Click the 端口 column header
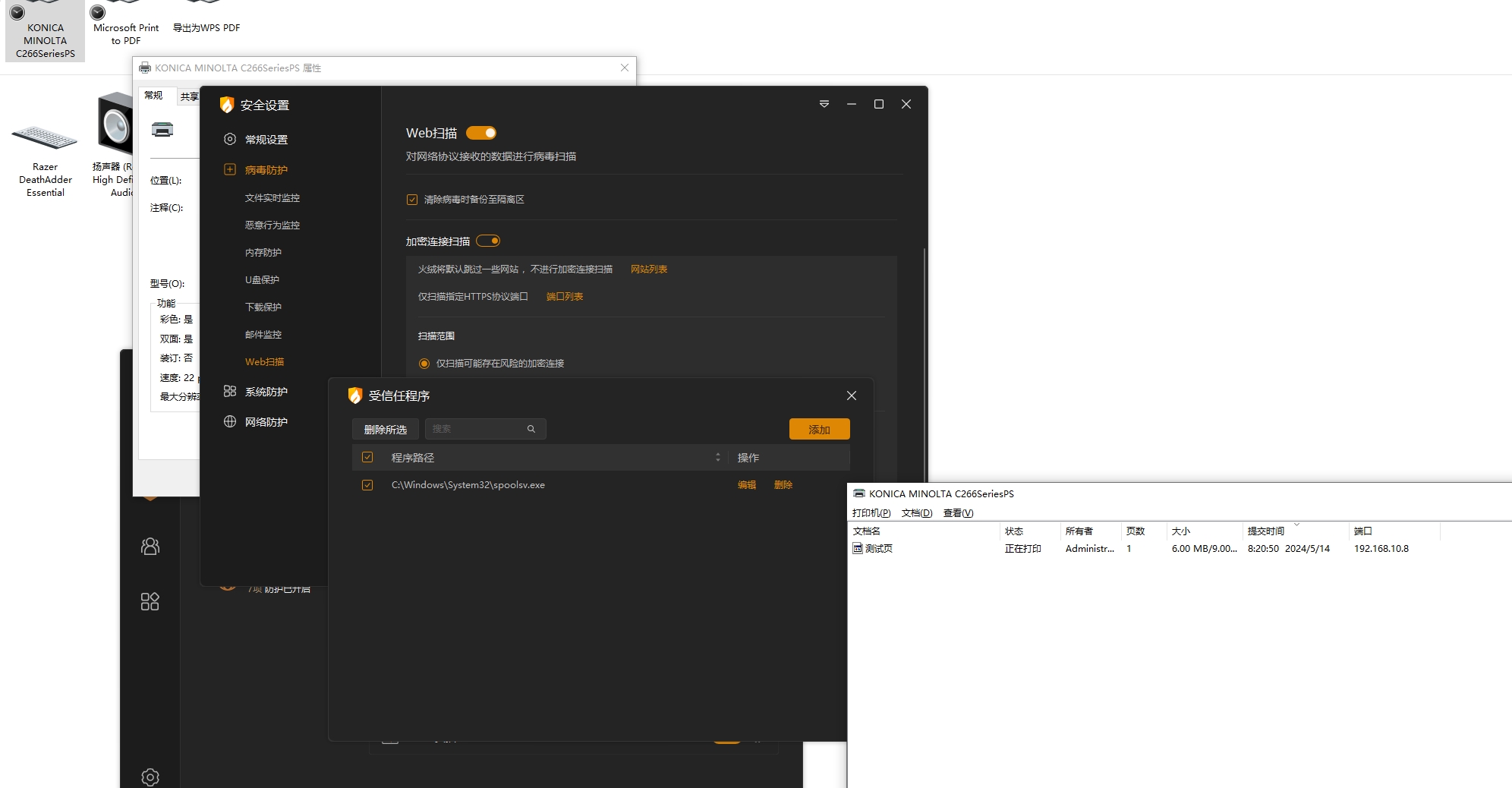This screenshot has height=788, width=1512. point(1394,531)
